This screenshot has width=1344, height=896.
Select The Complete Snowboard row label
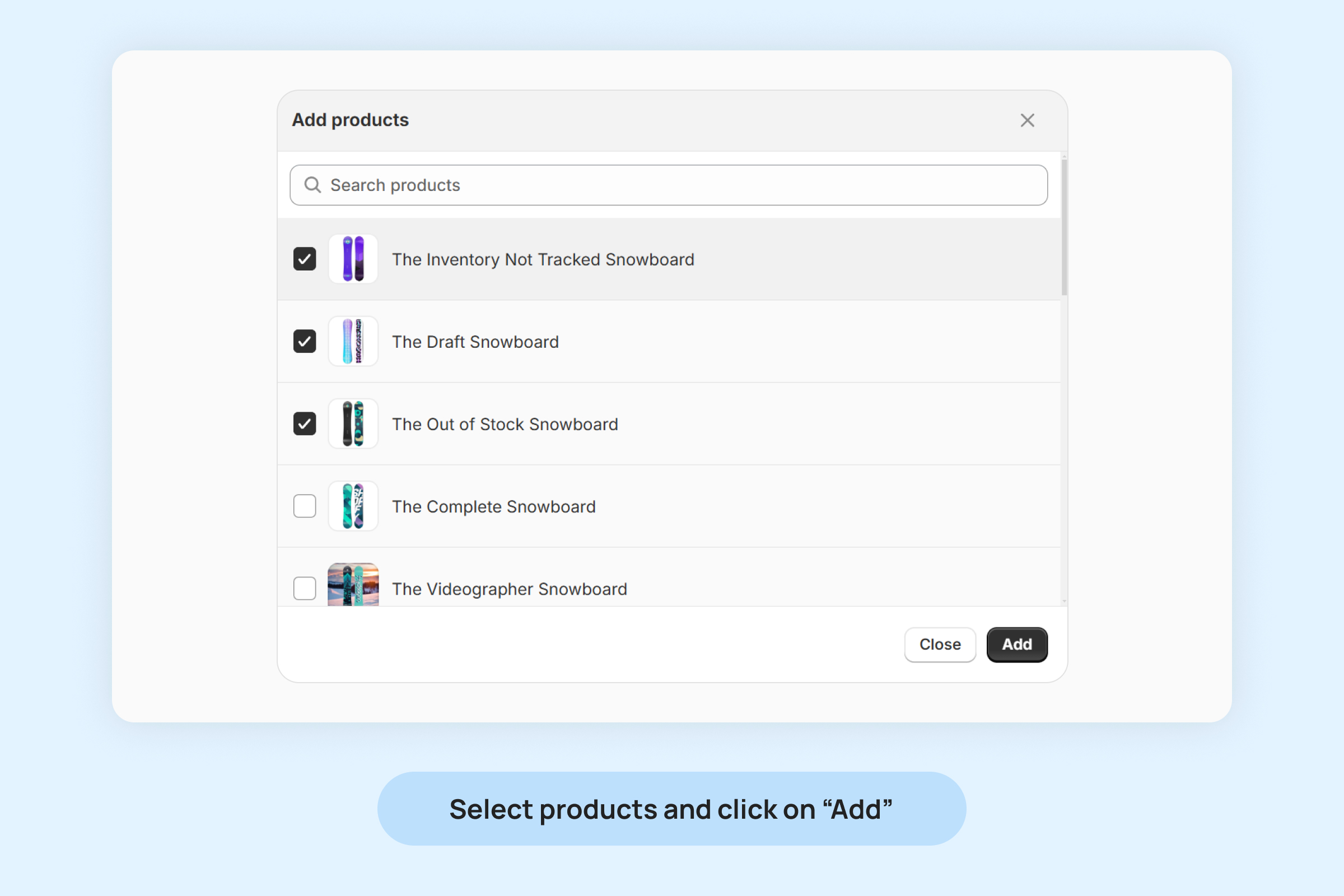pyautogui.click(x=494, y=507)
